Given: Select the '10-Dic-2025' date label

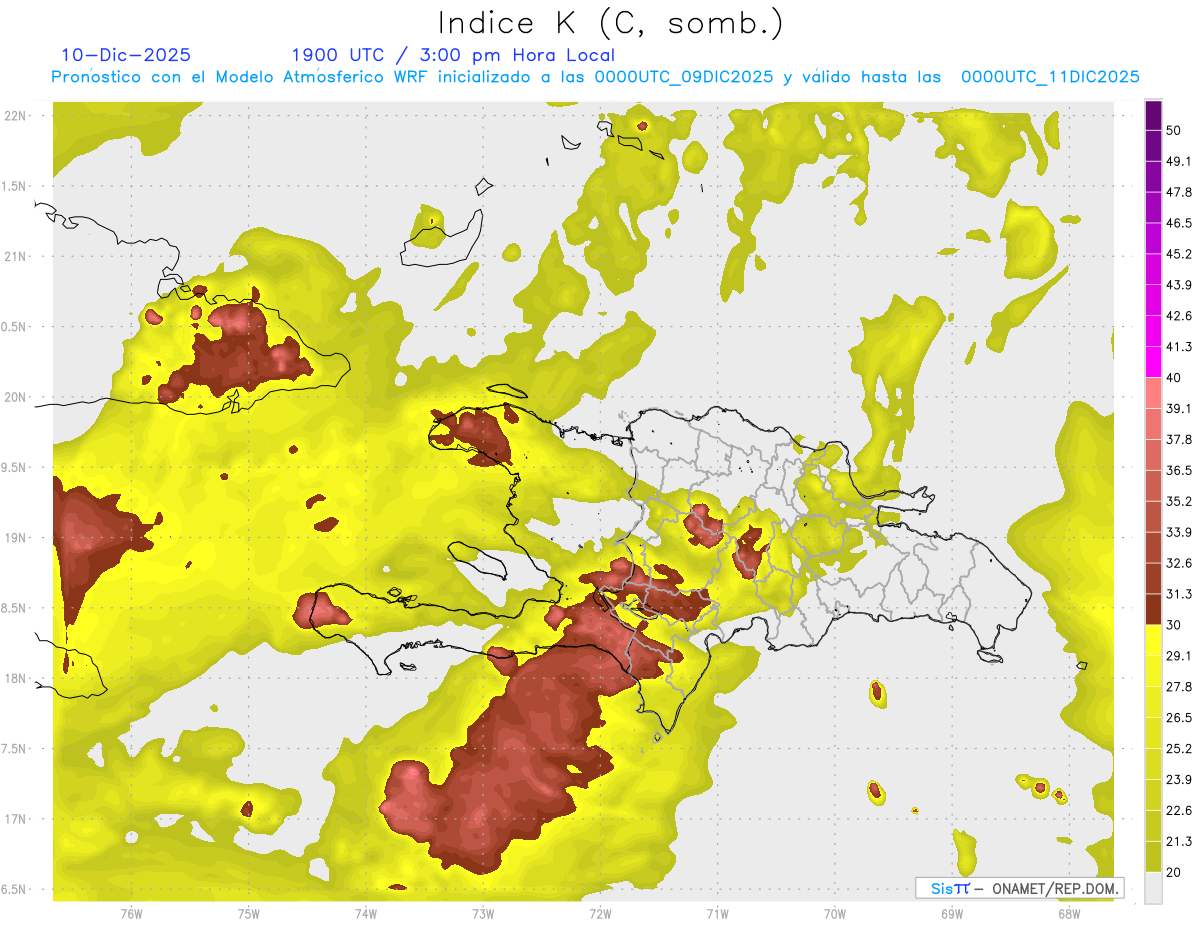Looking at the screenshot, I should click(126, 55).
